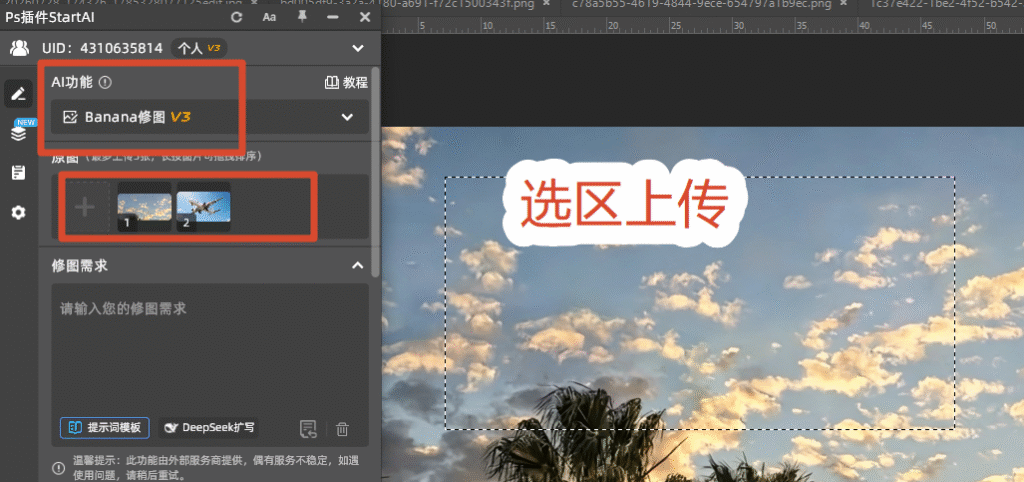Click the 原图 label text
This screenshot has width=1024, height=482.
point(65,157)
